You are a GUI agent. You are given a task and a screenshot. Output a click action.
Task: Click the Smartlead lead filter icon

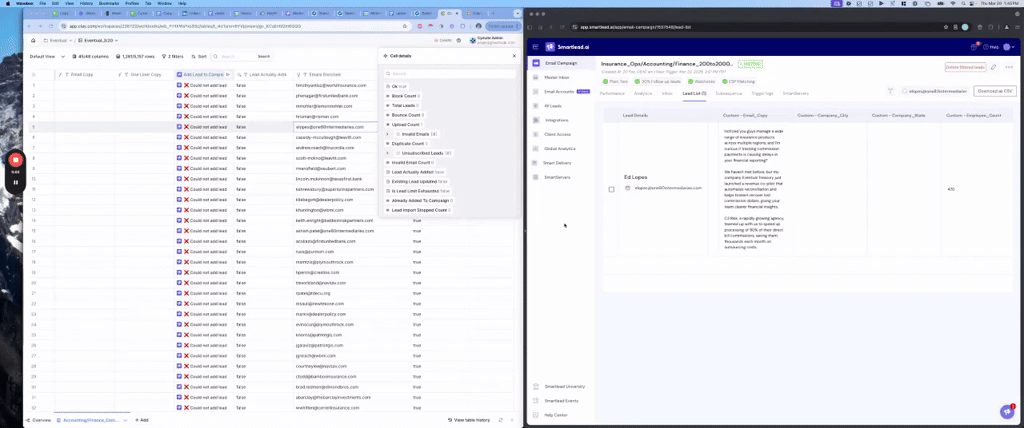click(x=890, y=92)
